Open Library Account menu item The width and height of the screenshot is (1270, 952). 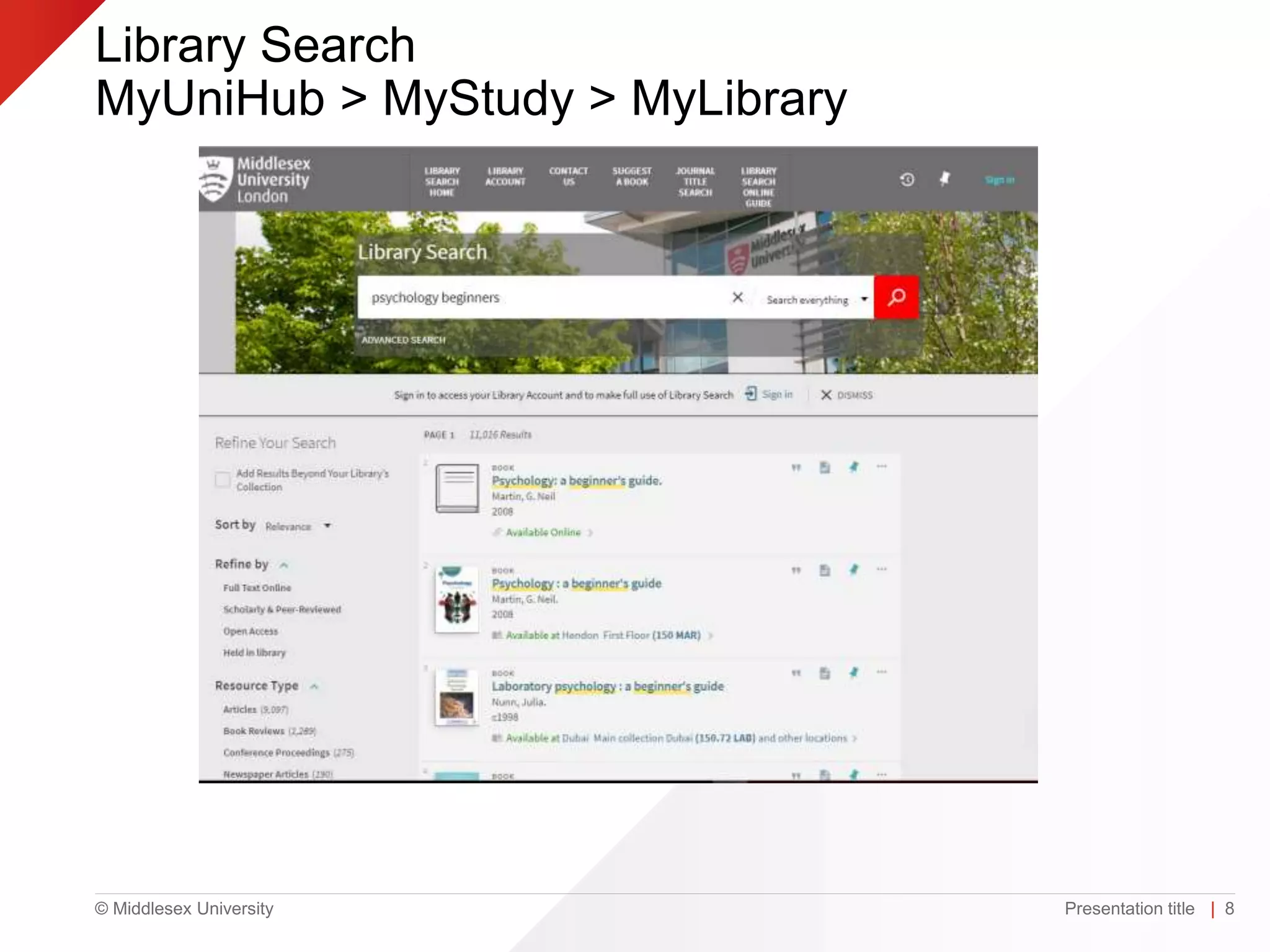coord(505,177)
